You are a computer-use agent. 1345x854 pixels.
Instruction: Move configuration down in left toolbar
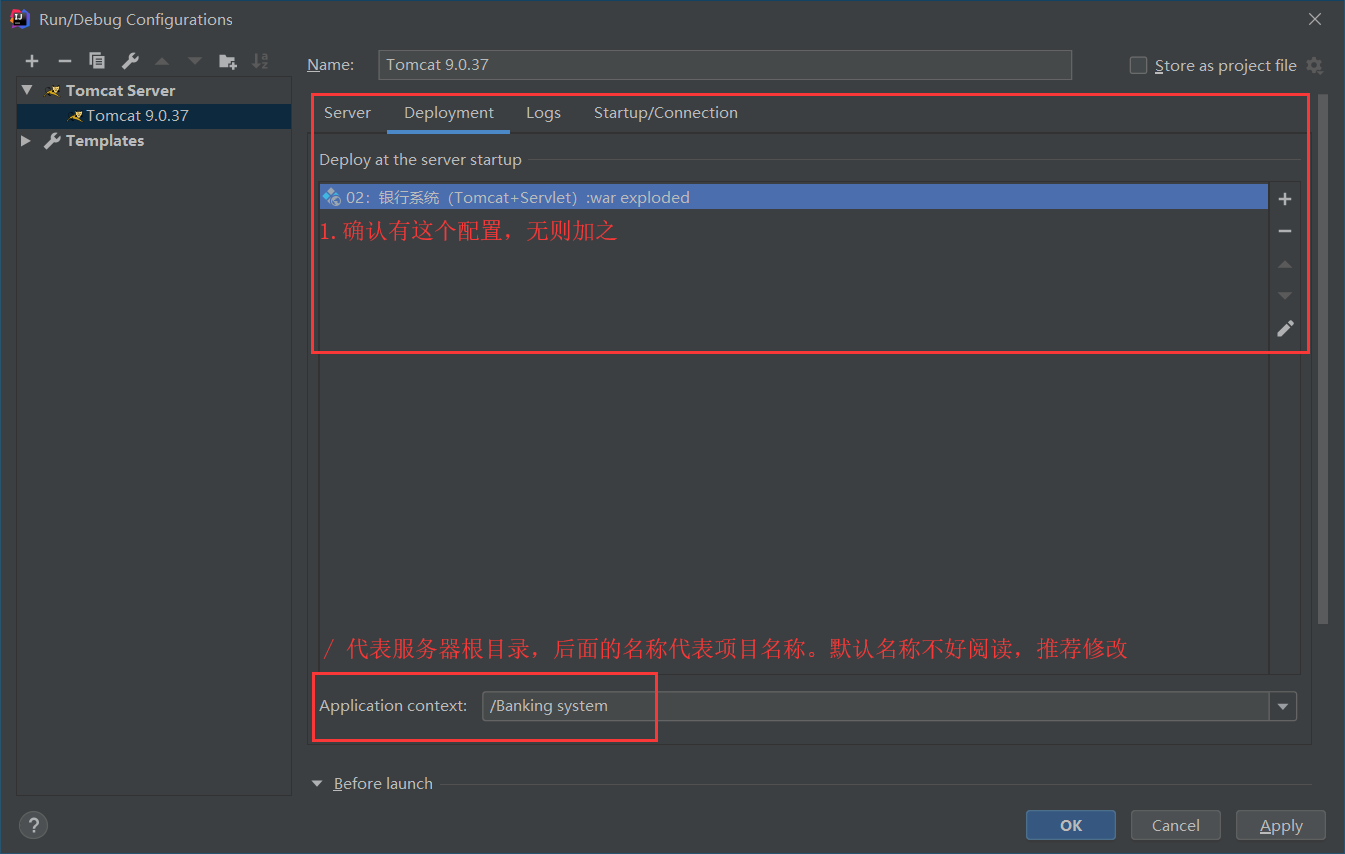coord(195,62)
